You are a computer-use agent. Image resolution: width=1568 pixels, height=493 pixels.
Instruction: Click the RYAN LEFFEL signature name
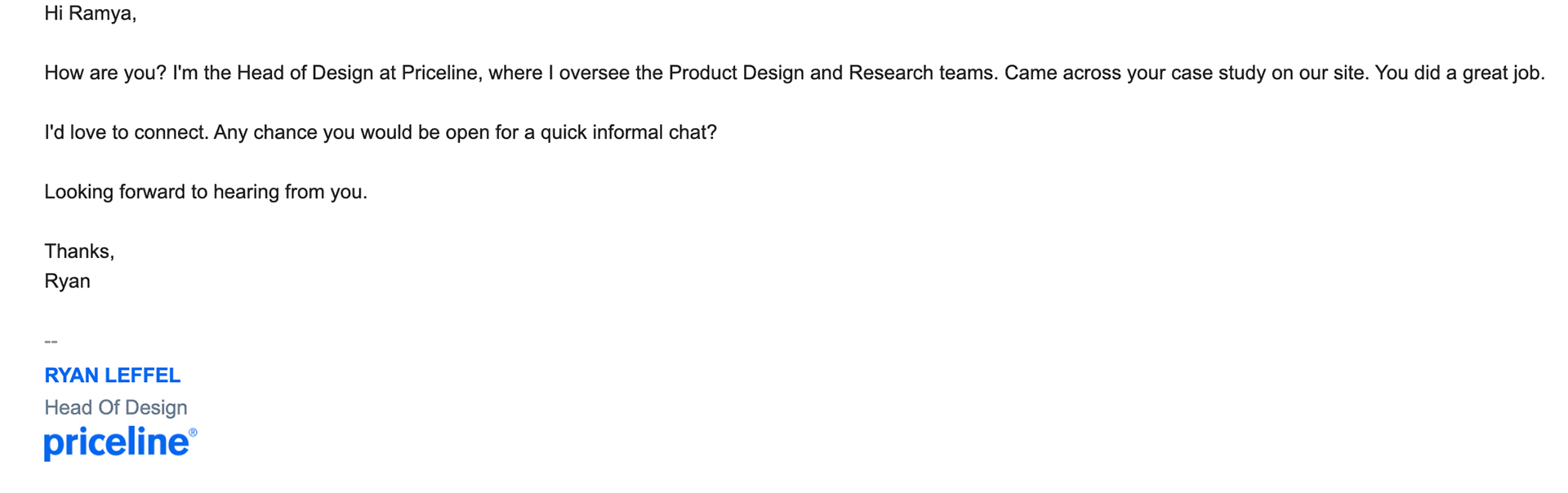(112, 375)
